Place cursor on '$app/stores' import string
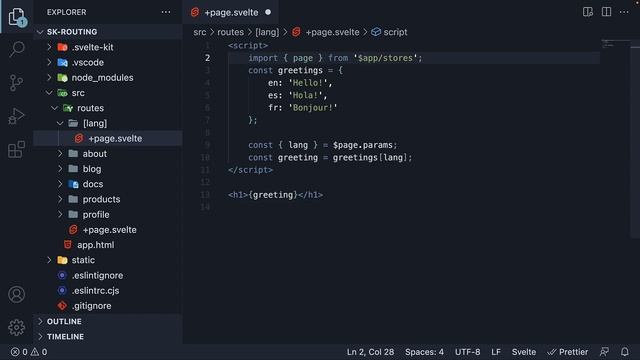 pyautogui.click(x=385, y=58)
